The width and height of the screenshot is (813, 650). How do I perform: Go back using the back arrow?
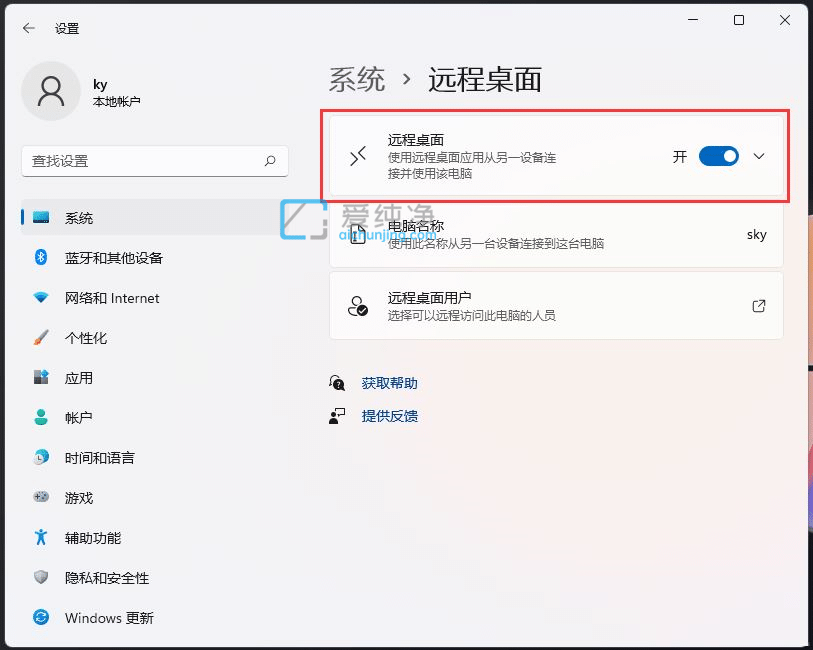(29, 28)
